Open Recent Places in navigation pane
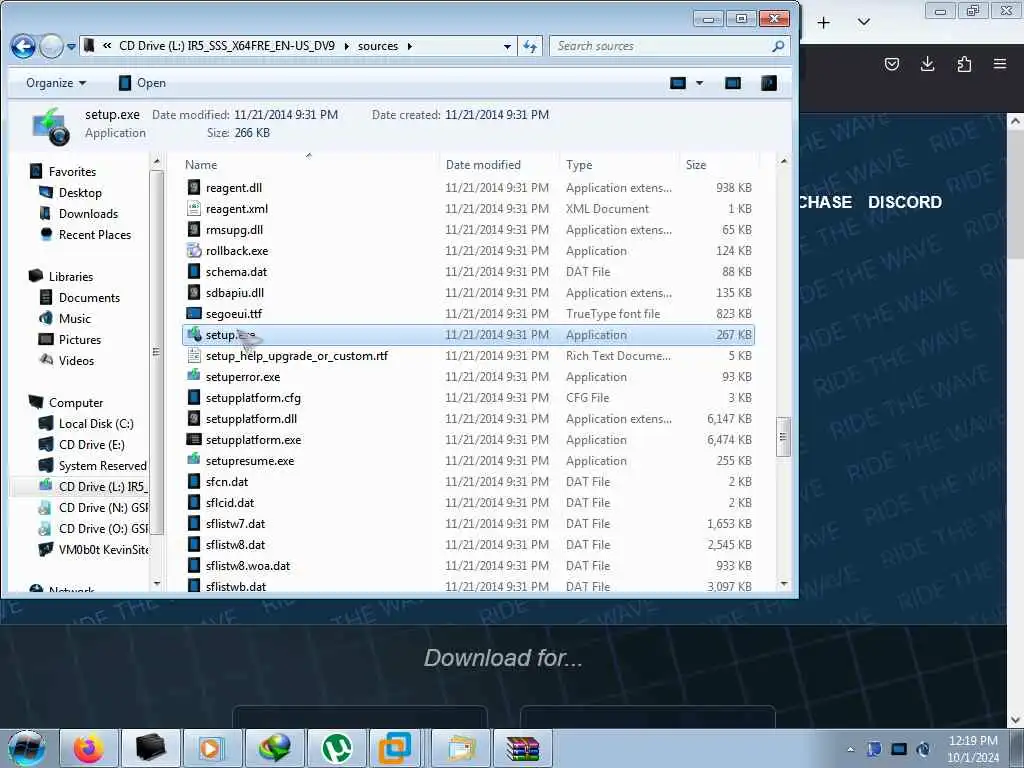This screenshot has width=1024, height=768. 95,234
